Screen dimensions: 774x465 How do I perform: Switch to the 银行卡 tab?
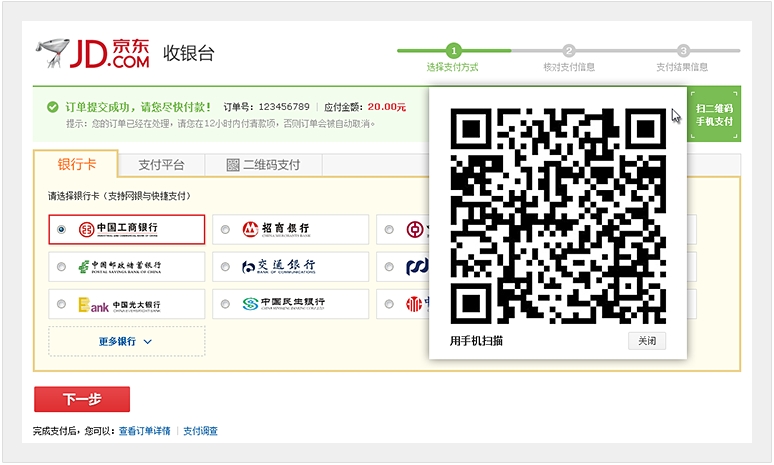(x=76, y=164)
